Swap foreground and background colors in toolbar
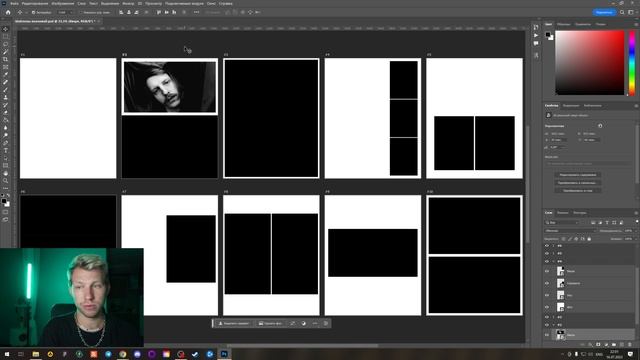This screenshot has height=360, width=640. (x=8, y=196)
